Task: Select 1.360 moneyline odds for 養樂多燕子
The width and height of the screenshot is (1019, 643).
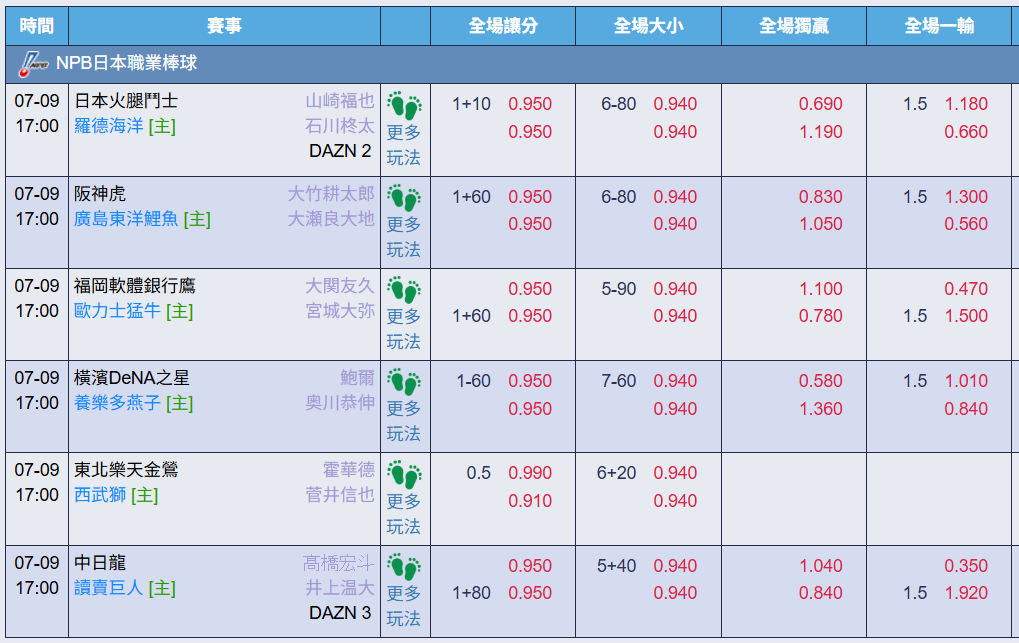Action: click(820, 408)
